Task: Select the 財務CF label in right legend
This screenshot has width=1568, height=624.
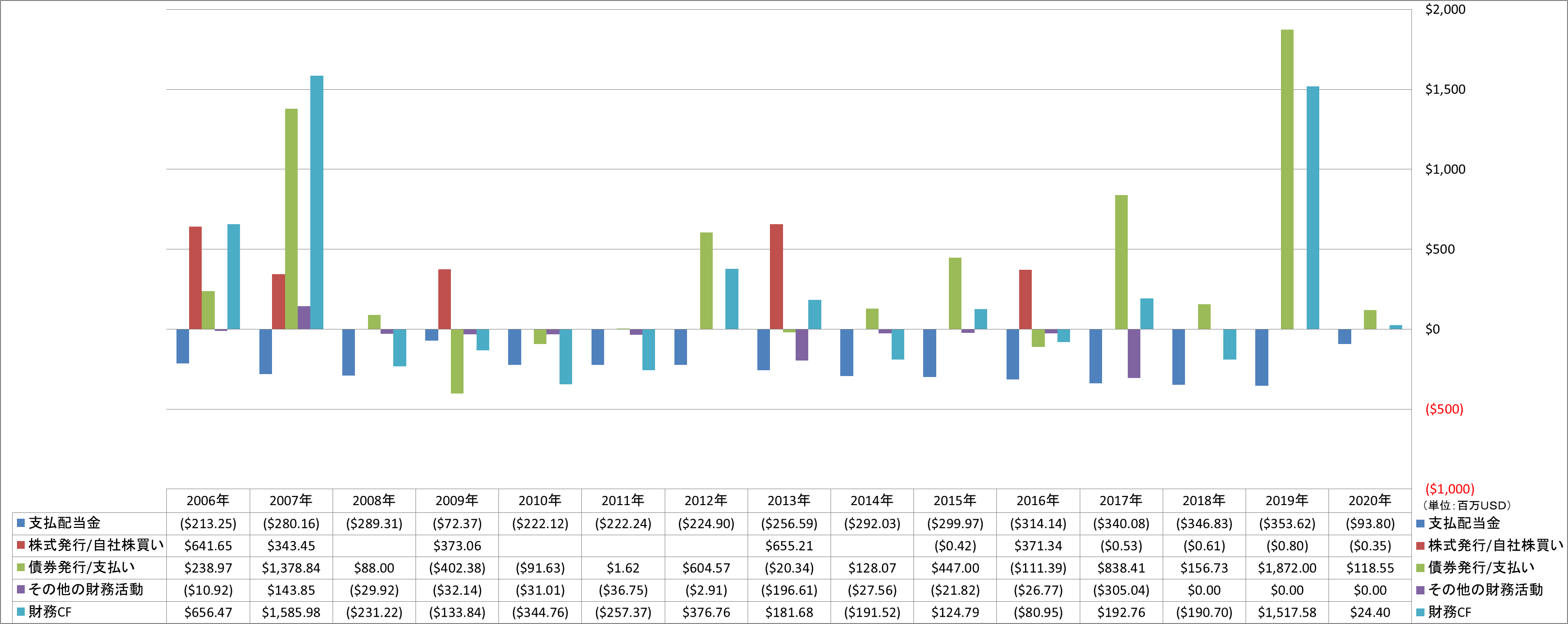Action: (1449, 611)
